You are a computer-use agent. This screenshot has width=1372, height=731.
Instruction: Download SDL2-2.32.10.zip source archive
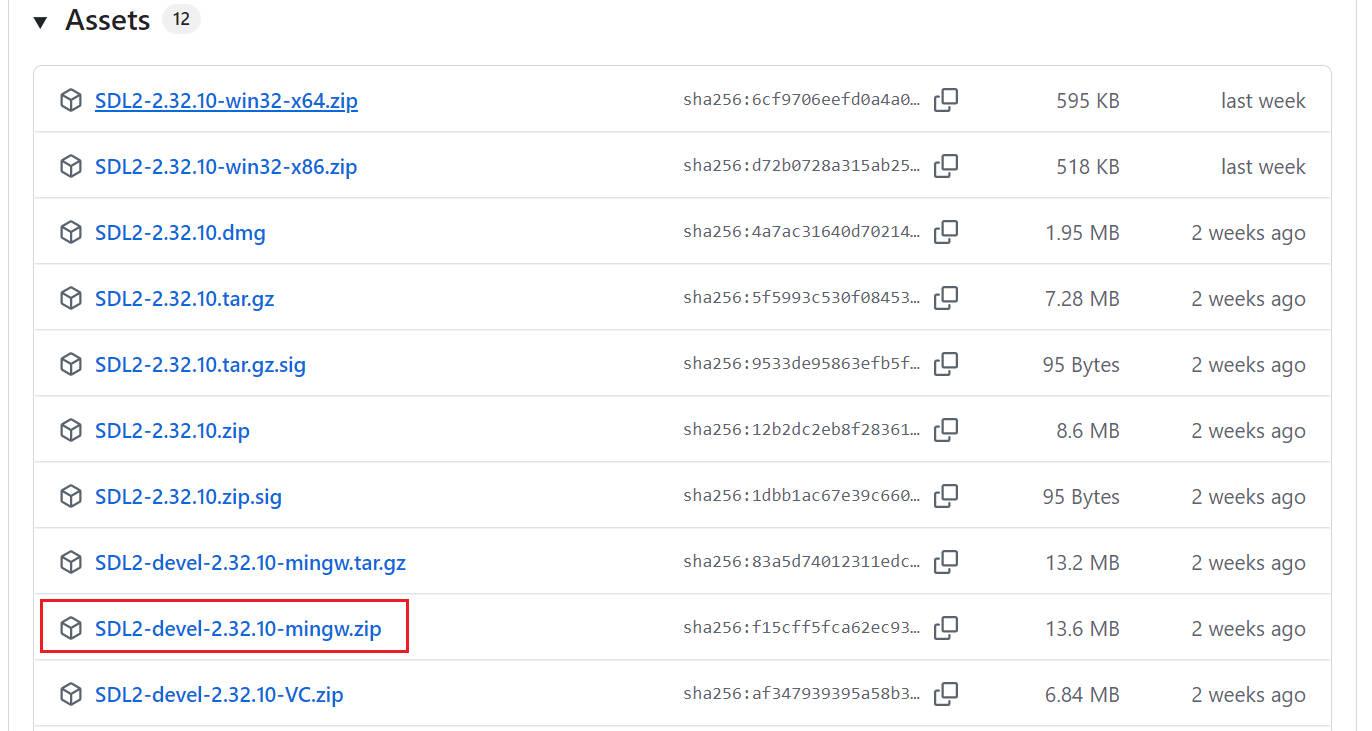pos(172,431)
